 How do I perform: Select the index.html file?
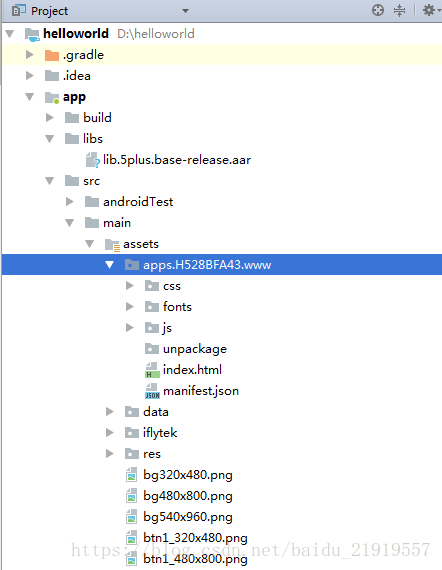tap(192, 370)
